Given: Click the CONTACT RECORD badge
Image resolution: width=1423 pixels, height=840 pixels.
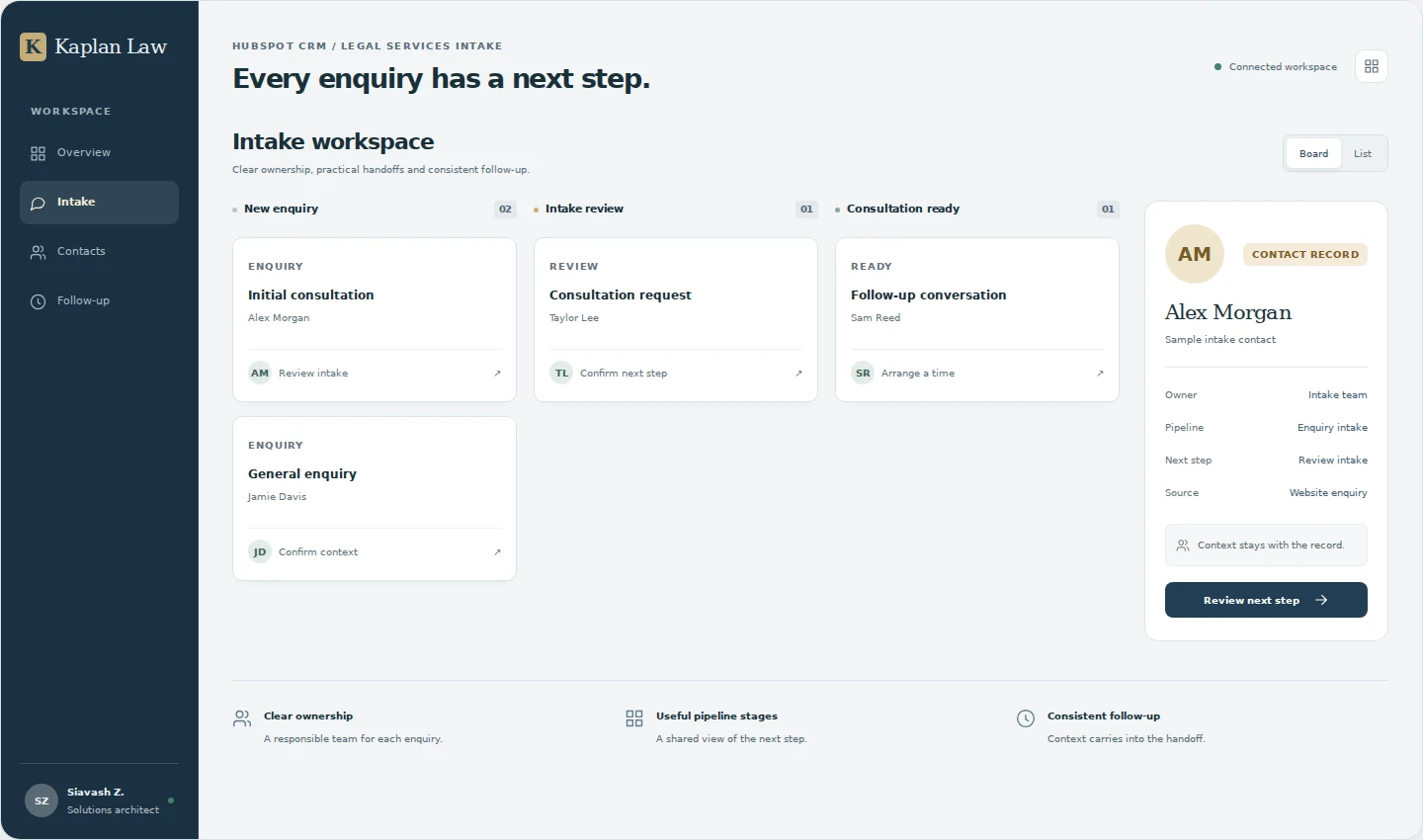Looking at the screenshot, I should click(x=1305, y=255).
